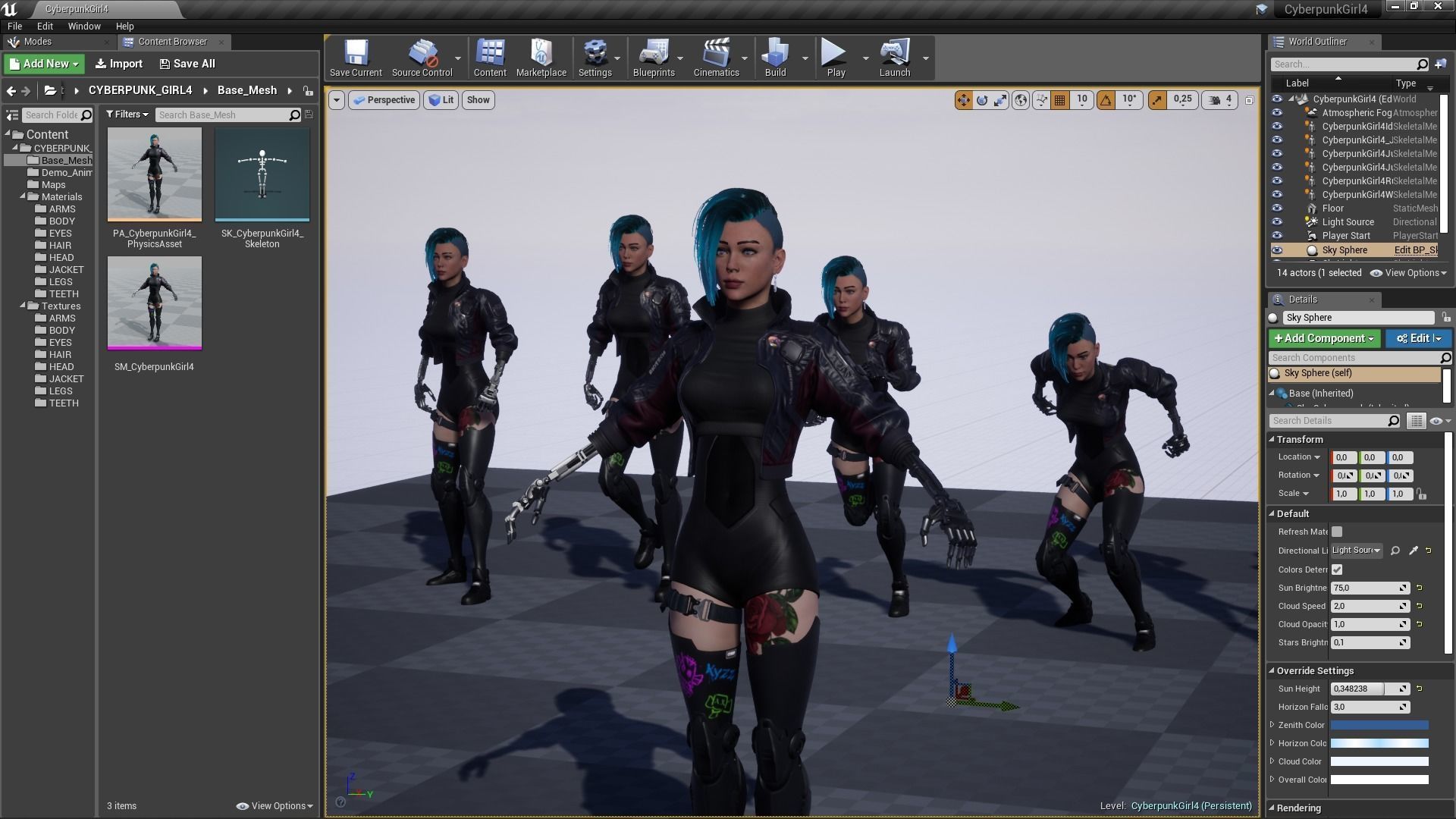The image size is (1456, 819).
Task: Toggle scale snapping icon
Action: 1157,99
